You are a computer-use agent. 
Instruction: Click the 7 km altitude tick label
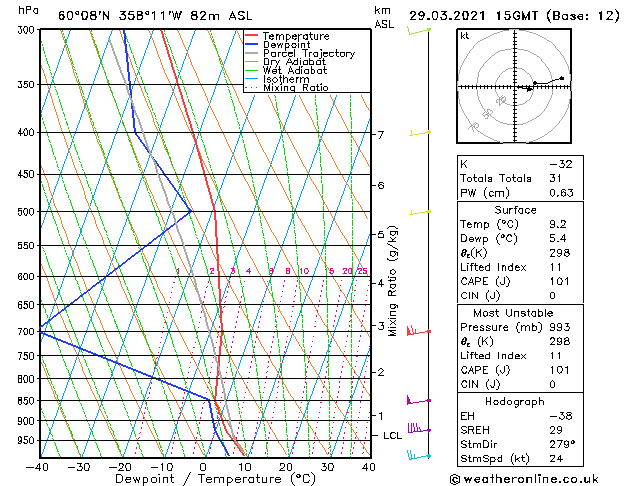pyautogui.click(x=381, y=135)
